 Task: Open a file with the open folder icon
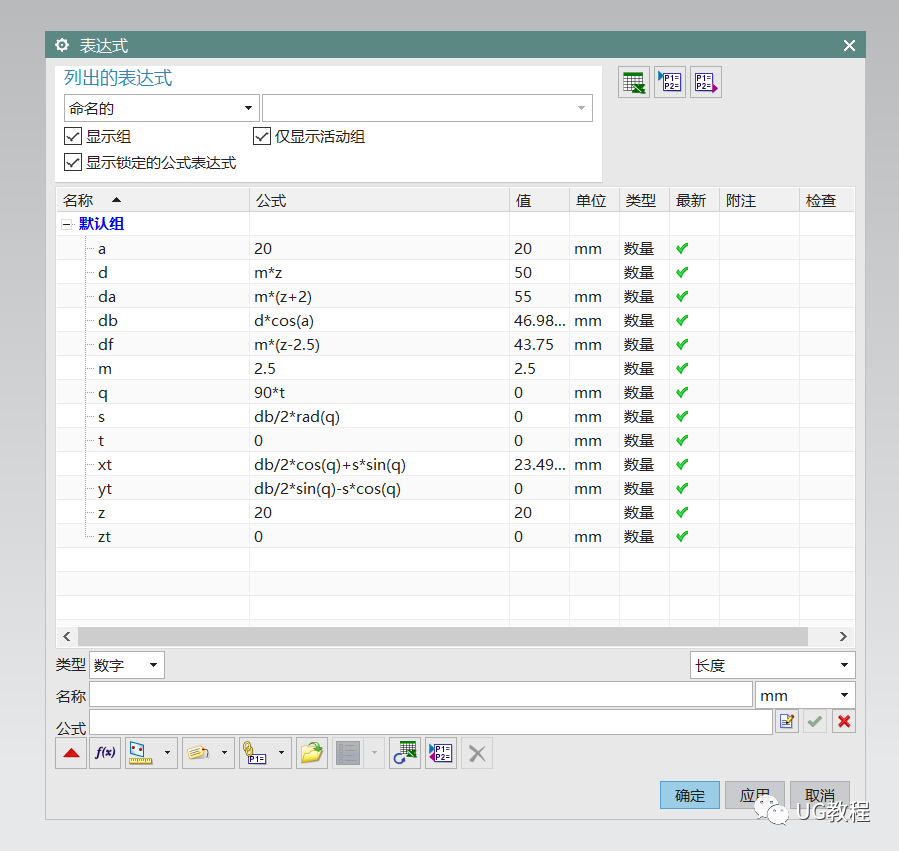tap(311, 753)
